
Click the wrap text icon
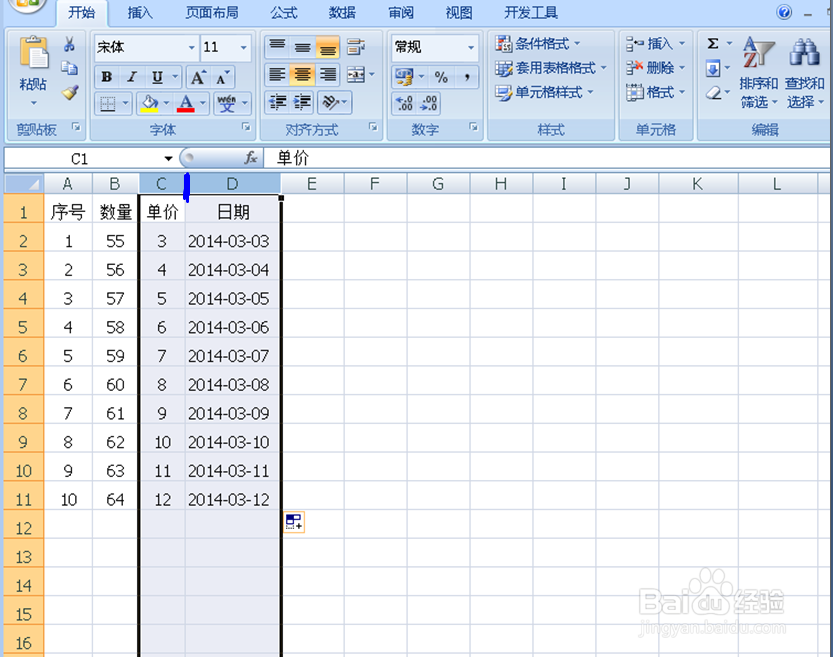(355, 47)
